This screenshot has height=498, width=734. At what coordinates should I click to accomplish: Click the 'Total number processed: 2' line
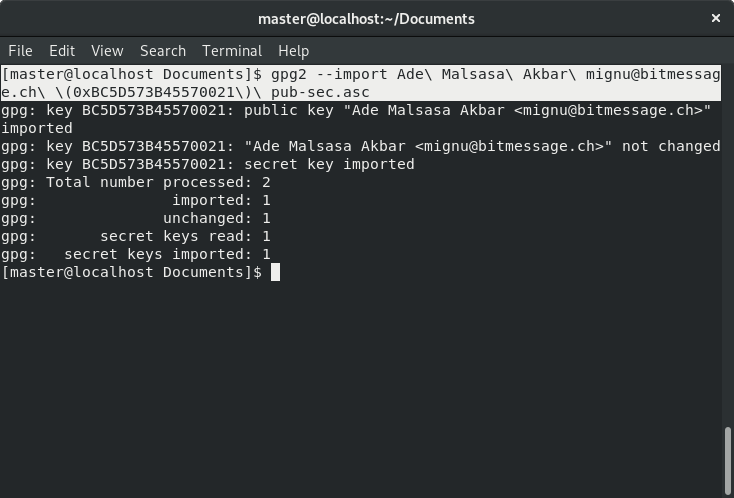coord(136,182)
